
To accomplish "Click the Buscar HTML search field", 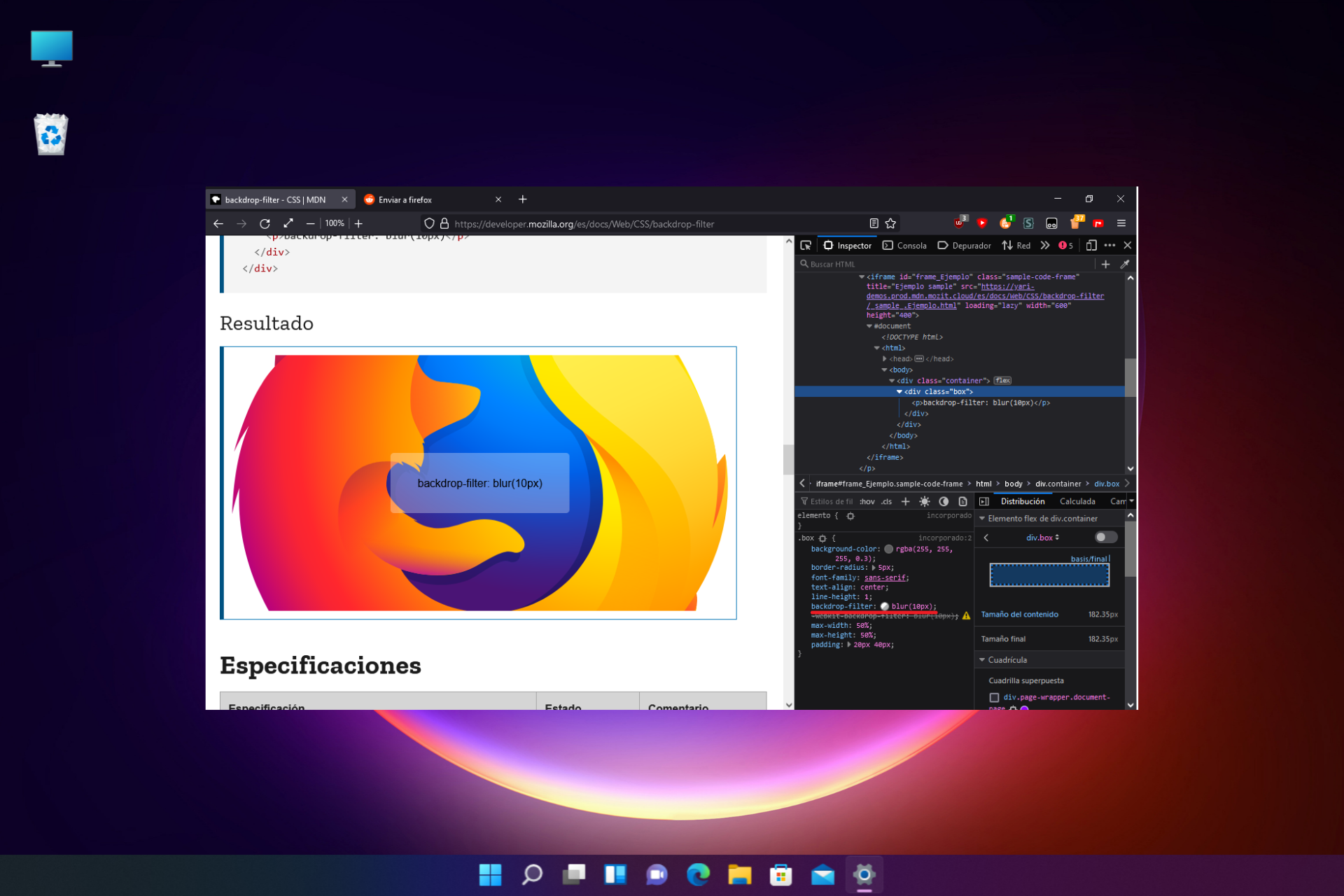I will [x=945, y=264].
